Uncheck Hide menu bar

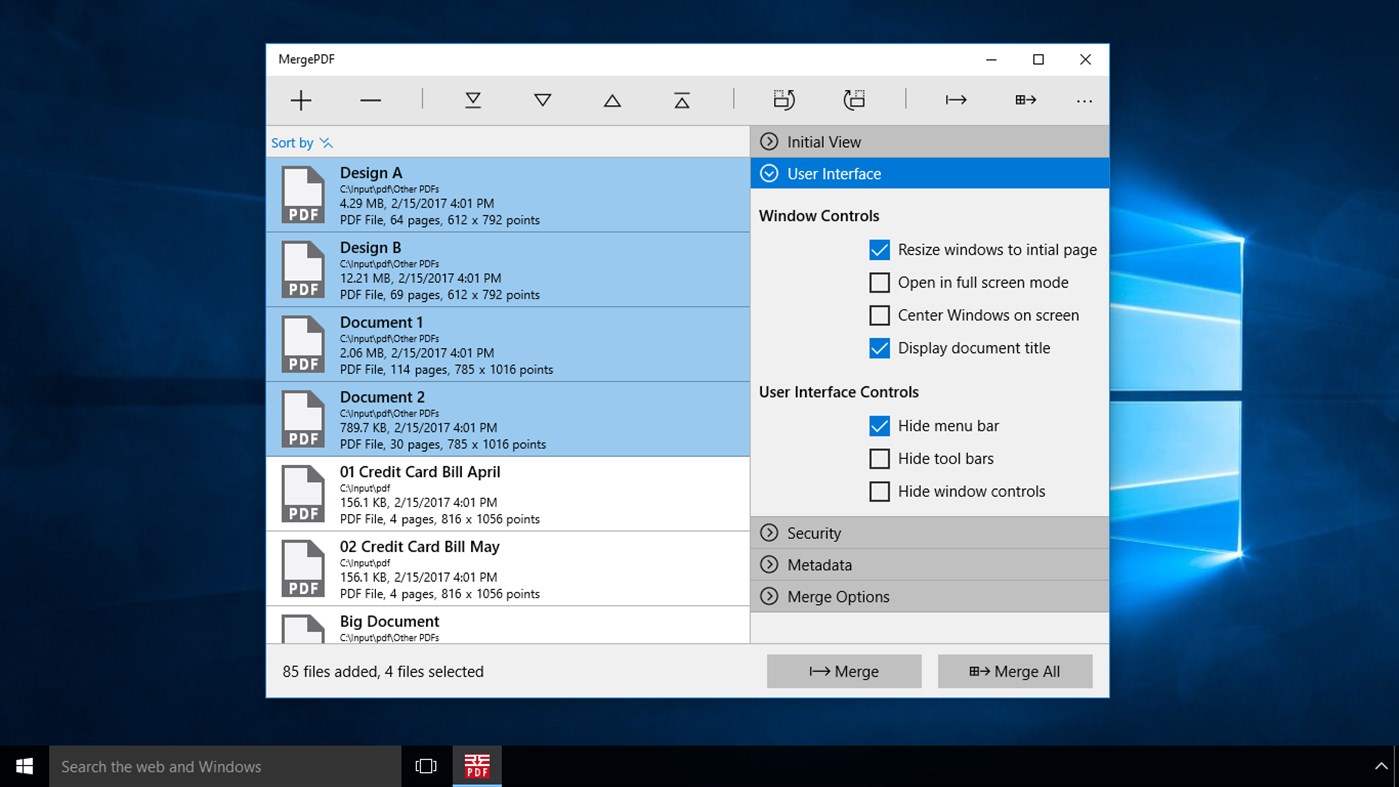click(879, 425)
